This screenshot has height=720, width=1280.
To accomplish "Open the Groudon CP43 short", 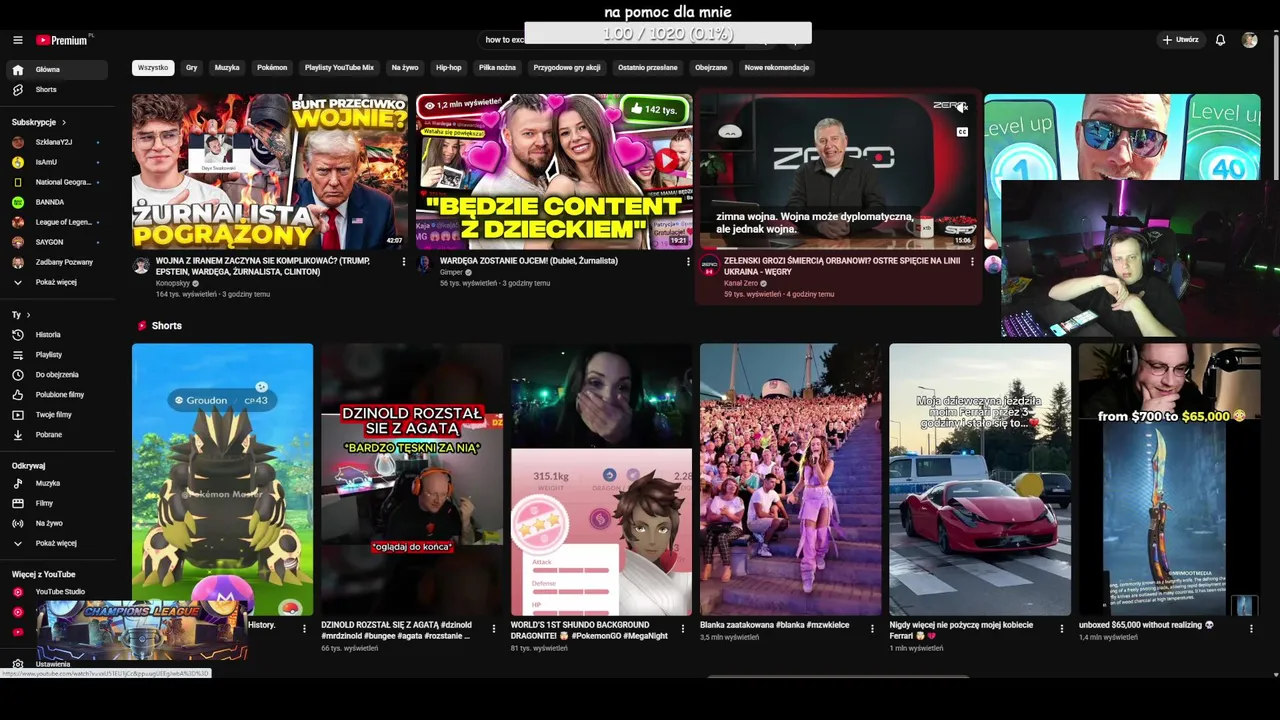I will (x=222, y=479).
